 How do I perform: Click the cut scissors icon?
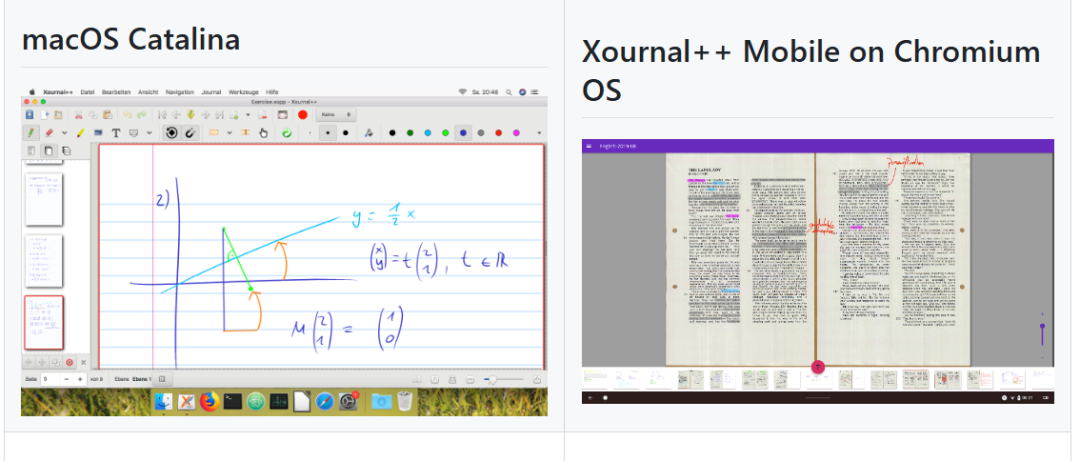tap(79, 114)
